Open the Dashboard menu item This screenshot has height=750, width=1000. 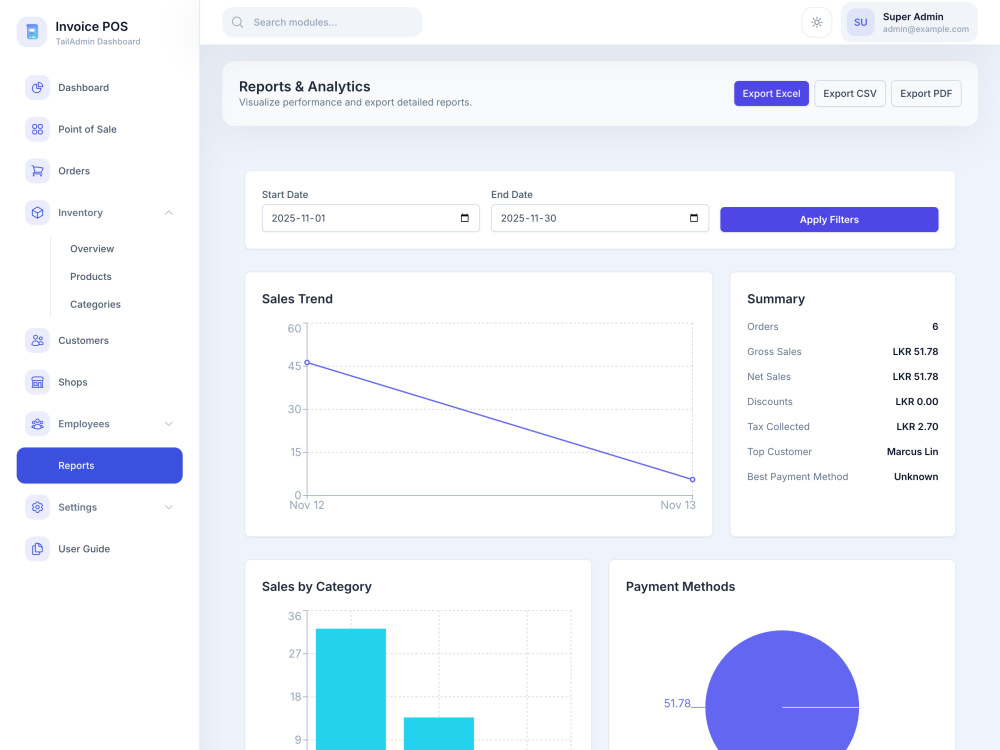(99, 87)
